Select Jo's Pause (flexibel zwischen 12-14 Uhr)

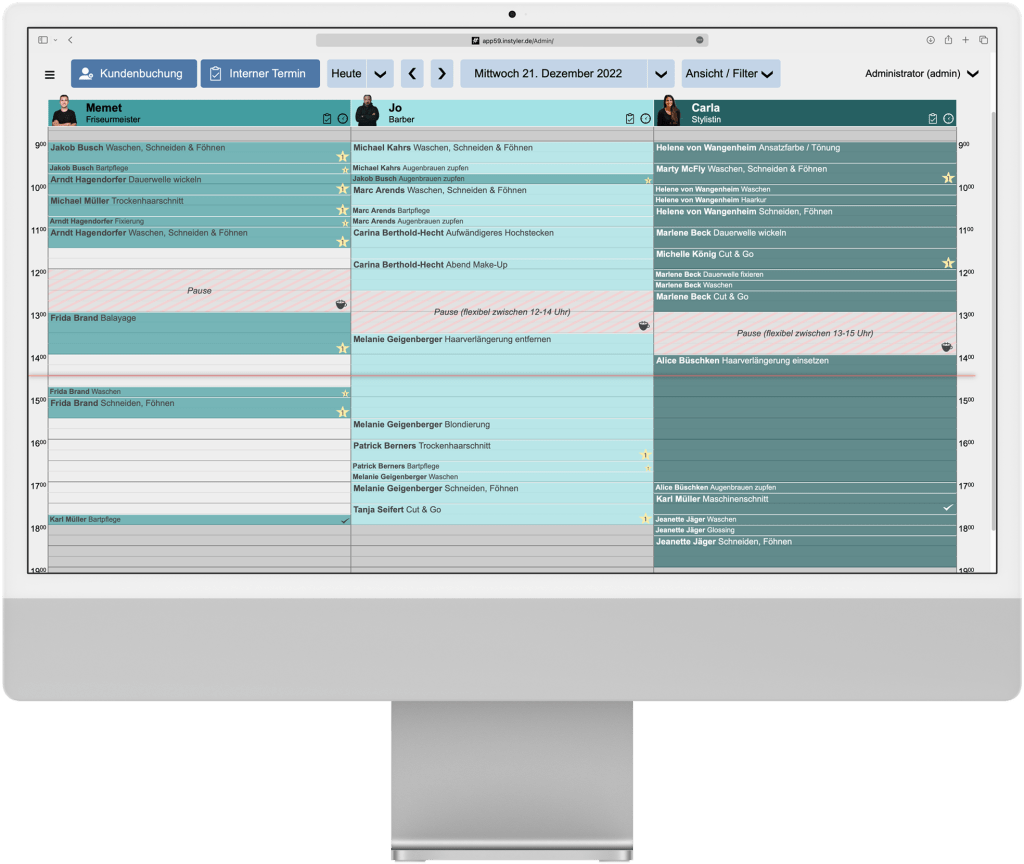(502, 312)
